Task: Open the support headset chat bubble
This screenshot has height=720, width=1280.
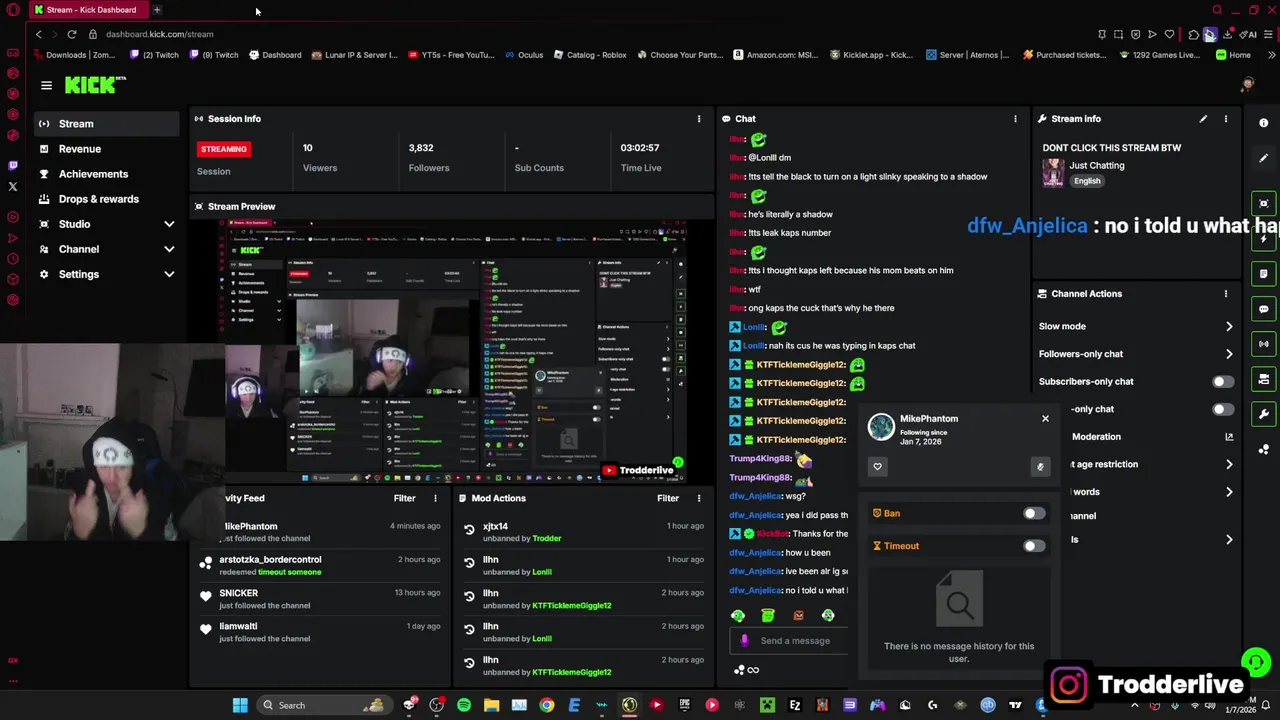Action: (x=1255, y=662)
